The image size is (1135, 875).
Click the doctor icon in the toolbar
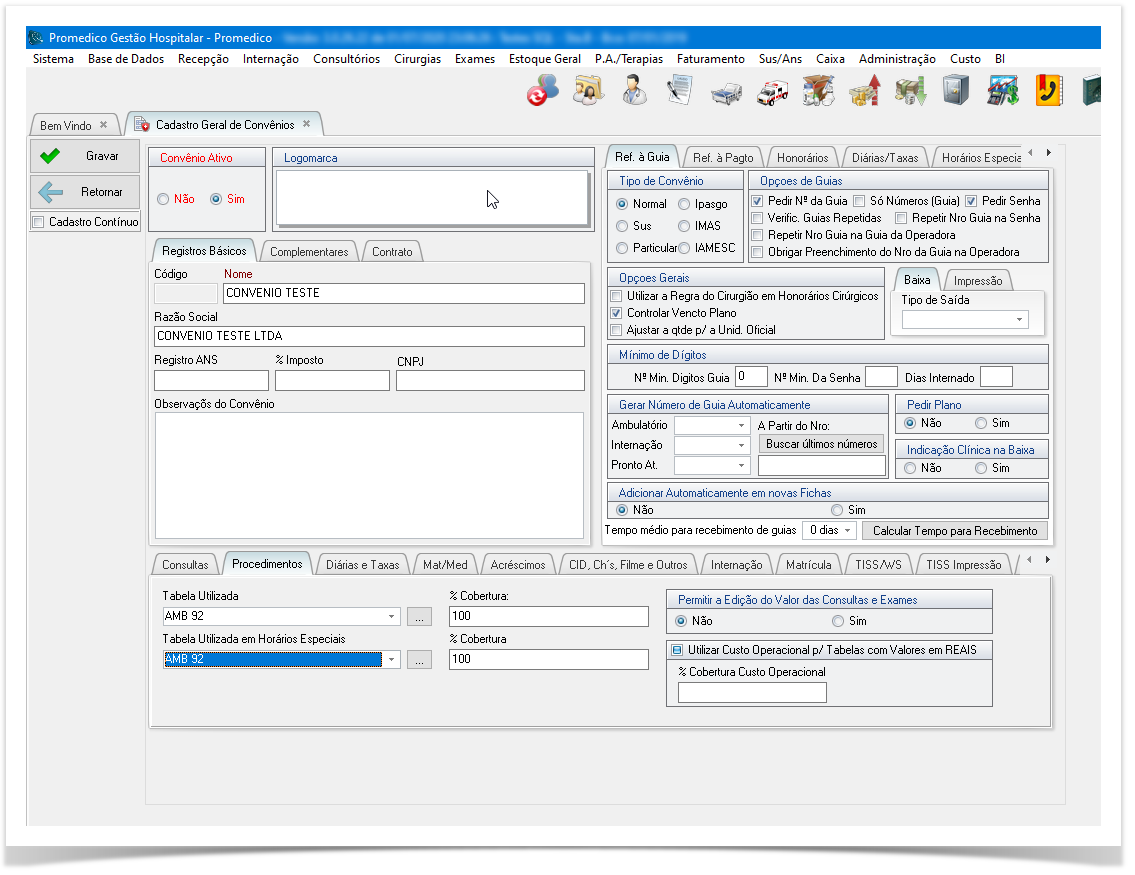pyautogui.click(x=633, y=91)
